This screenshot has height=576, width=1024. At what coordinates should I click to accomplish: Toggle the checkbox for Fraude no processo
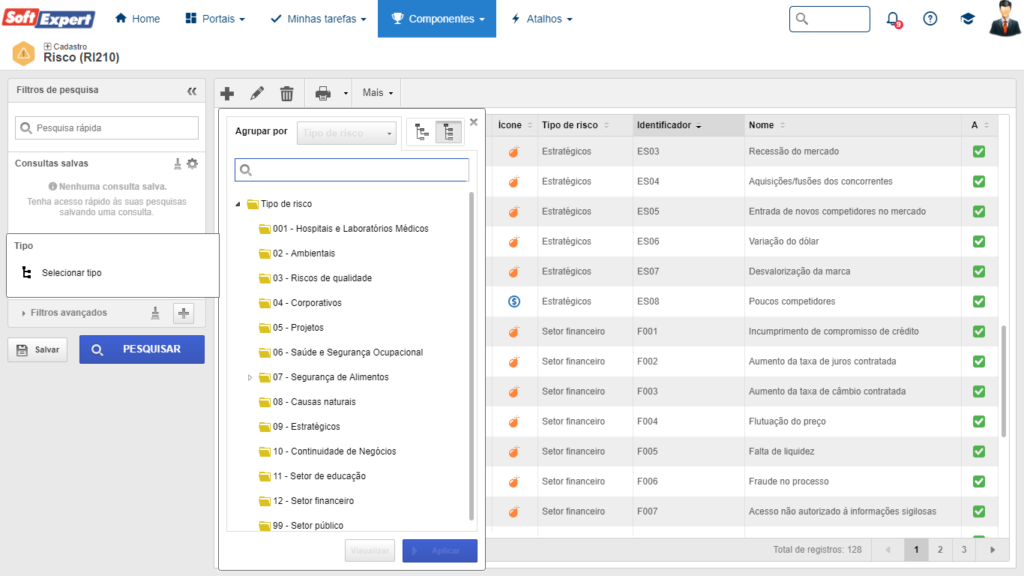click(979, 481)
